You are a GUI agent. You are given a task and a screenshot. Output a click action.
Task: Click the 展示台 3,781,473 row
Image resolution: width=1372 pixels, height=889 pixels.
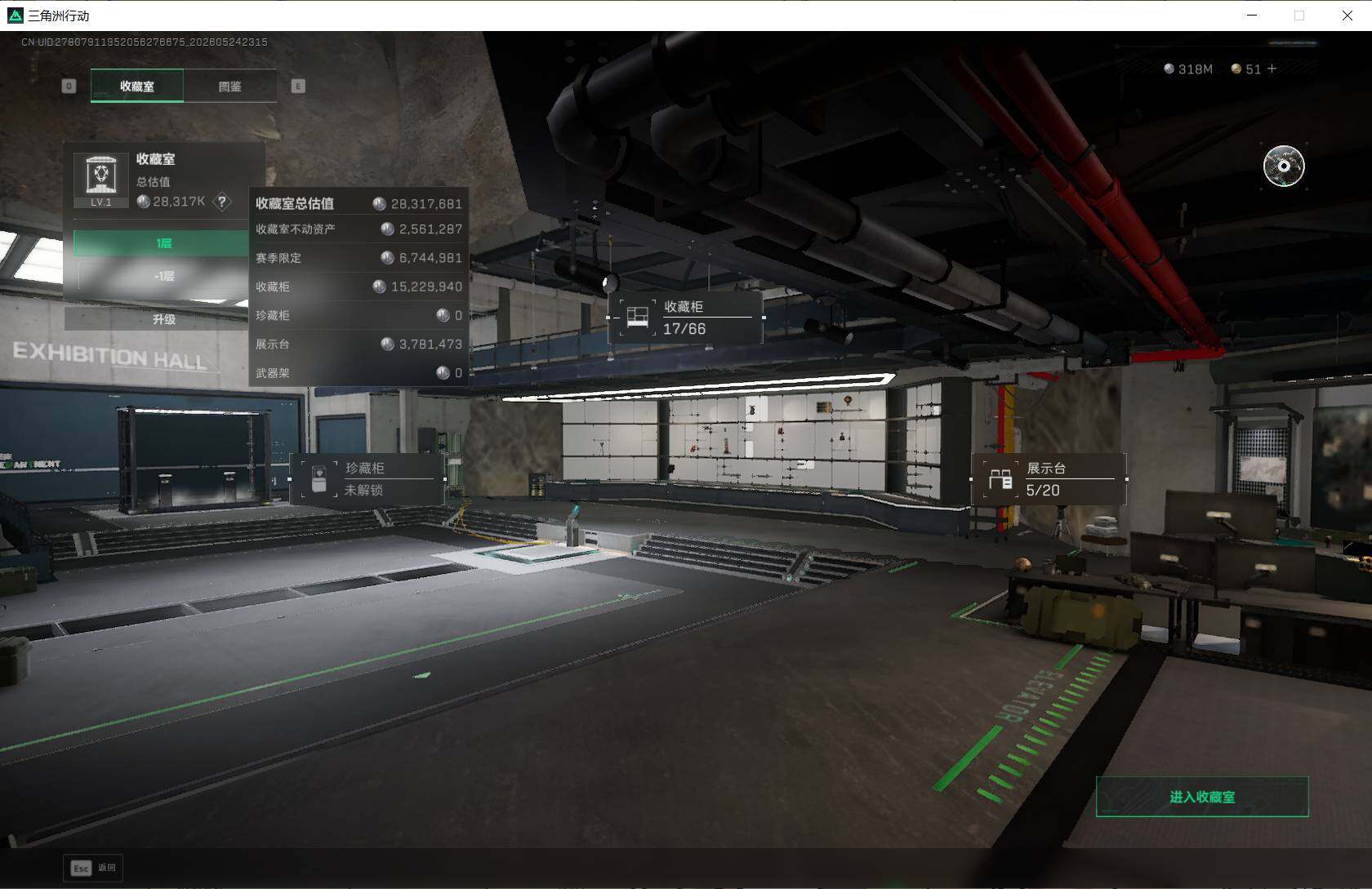tap(359, 344)
